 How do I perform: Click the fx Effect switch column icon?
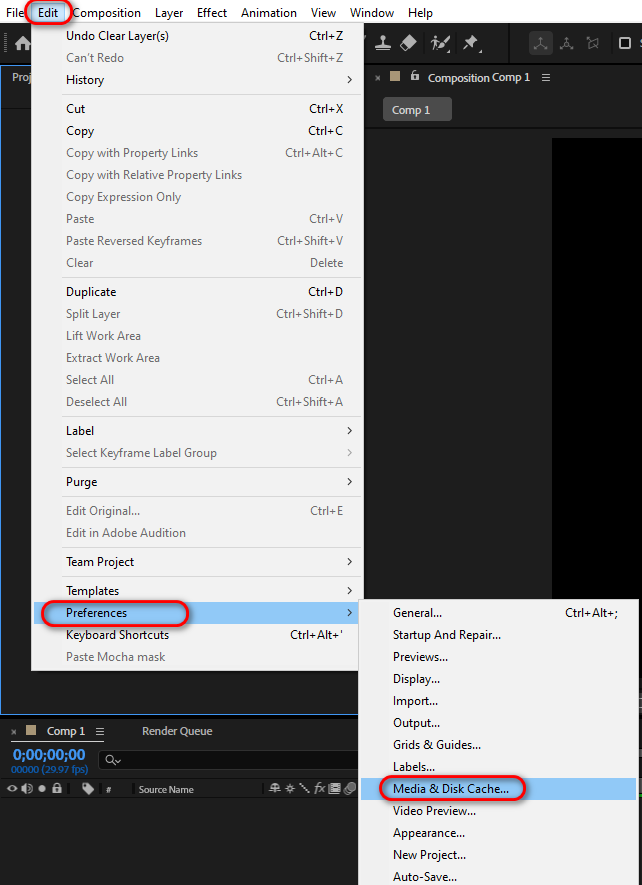click(x=320, y=788)
